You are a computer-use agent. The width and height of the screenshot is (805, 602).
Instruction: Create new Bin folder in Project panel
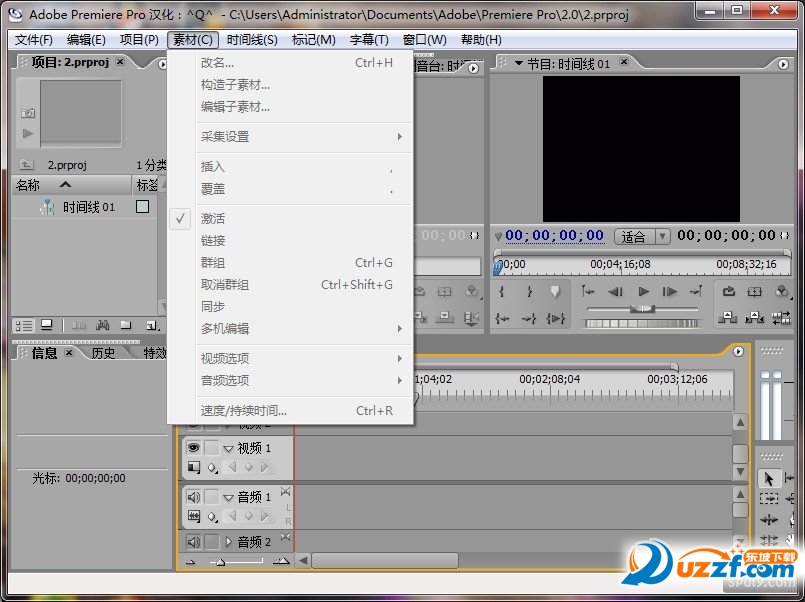pos(126,325)
